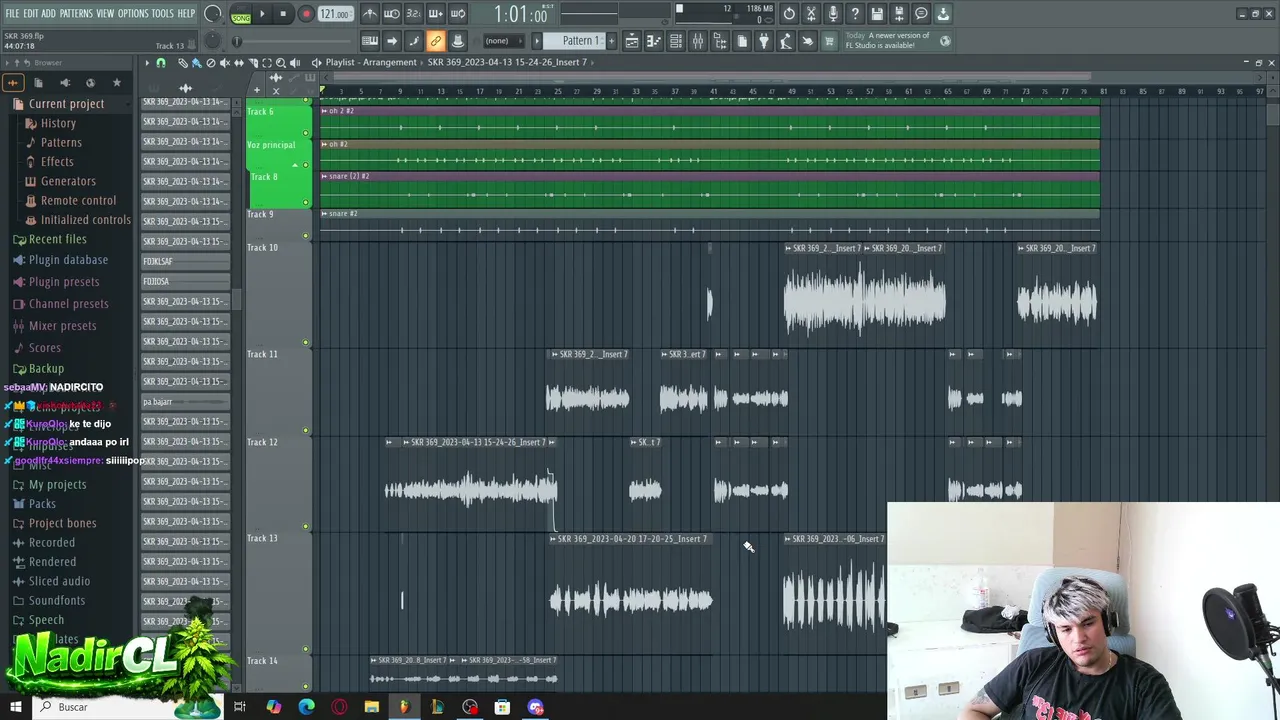
Task: Select the playlist slice tool
Action: pos(252,62)
